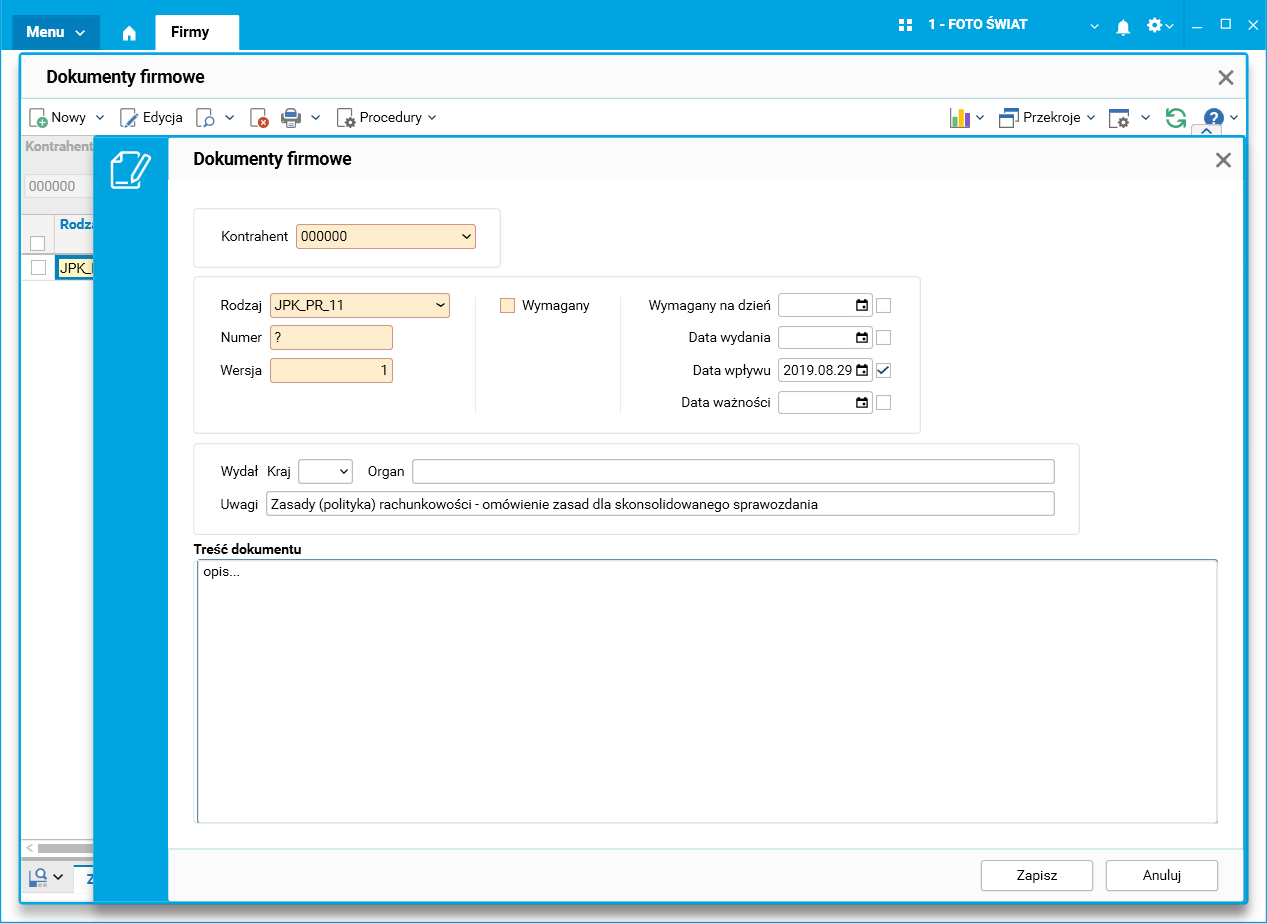Open calendar for Data ważności

coord(862,403)
